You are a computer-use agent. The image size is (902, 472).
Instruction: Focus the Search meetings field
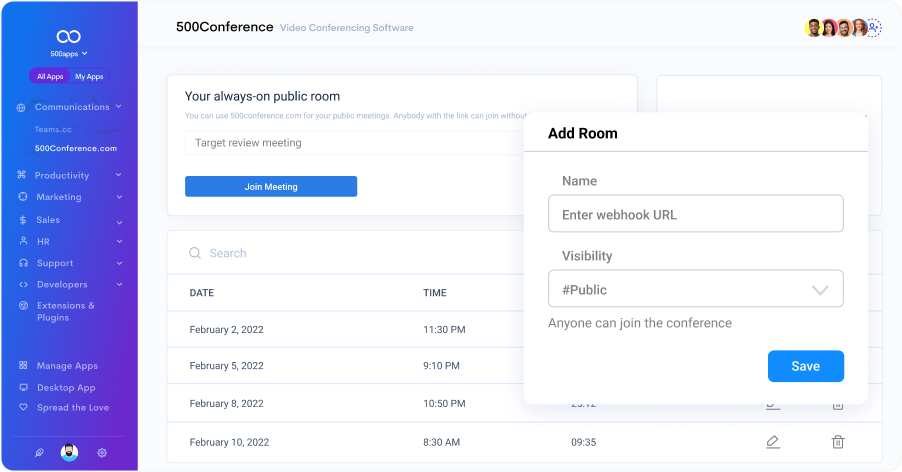[228, 253]
